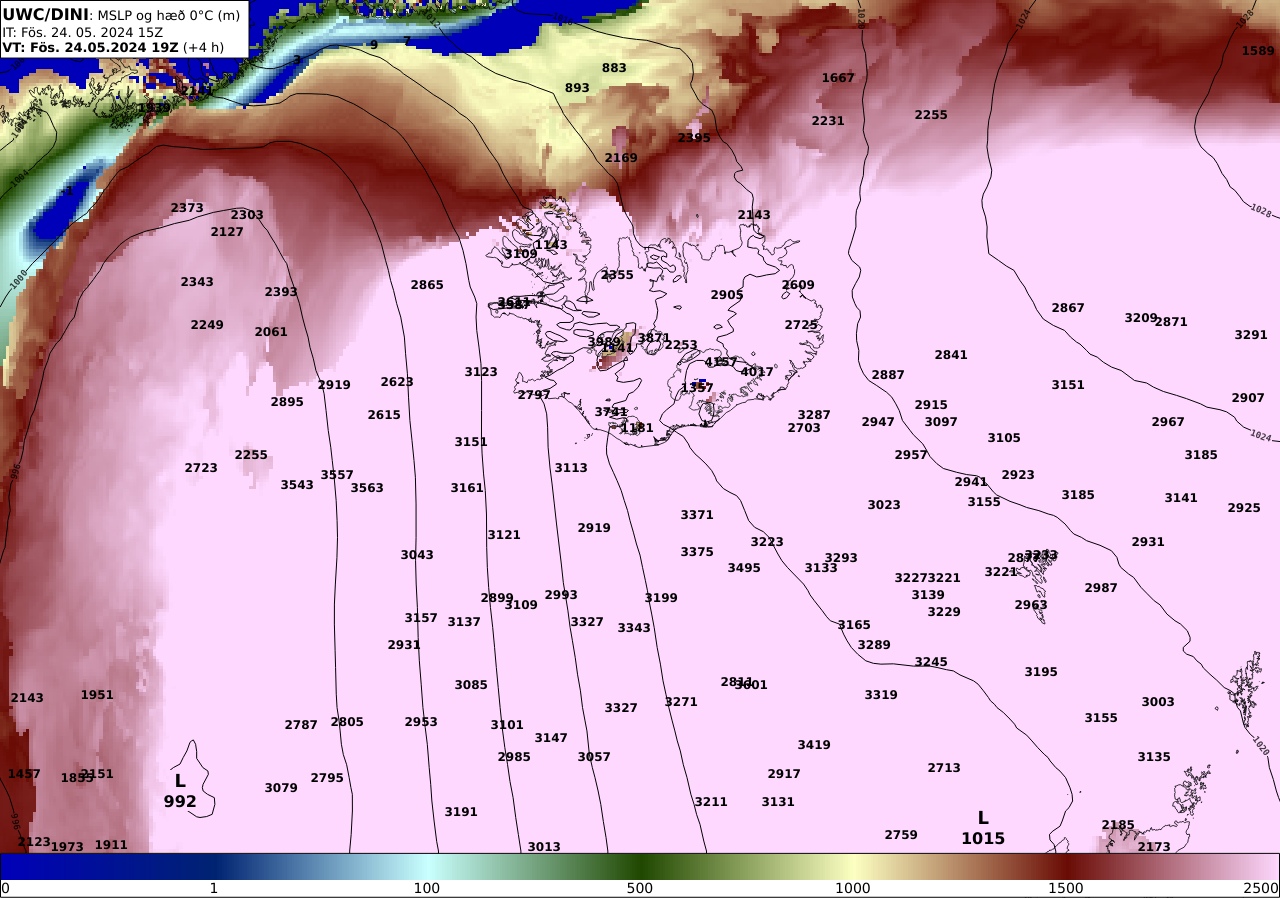The height and width of the screenshot is (898, 1280).
Task: Click the height value 2373
Action: click(187, 208)
